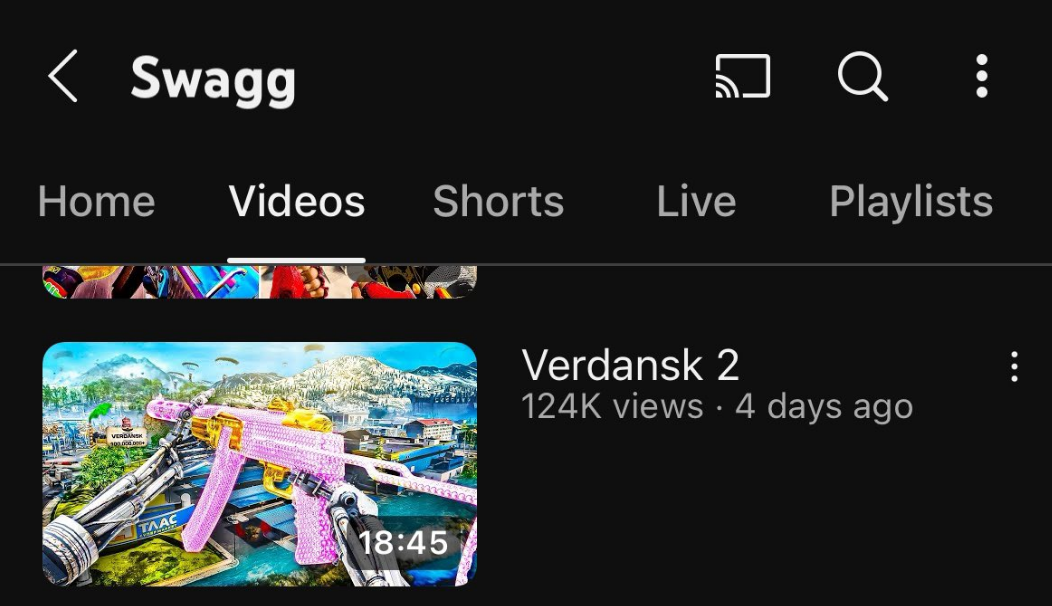Open the Cast to device icon

pyautogui.click(x=742, y=76)
